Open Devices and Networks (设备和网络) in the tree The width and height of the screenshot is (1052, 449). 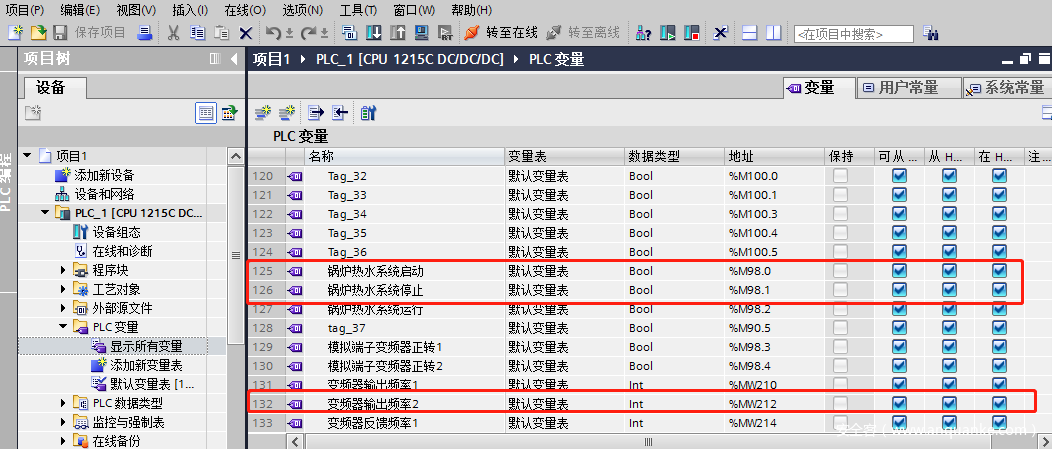pyautogui.click(x=104, y=194)
